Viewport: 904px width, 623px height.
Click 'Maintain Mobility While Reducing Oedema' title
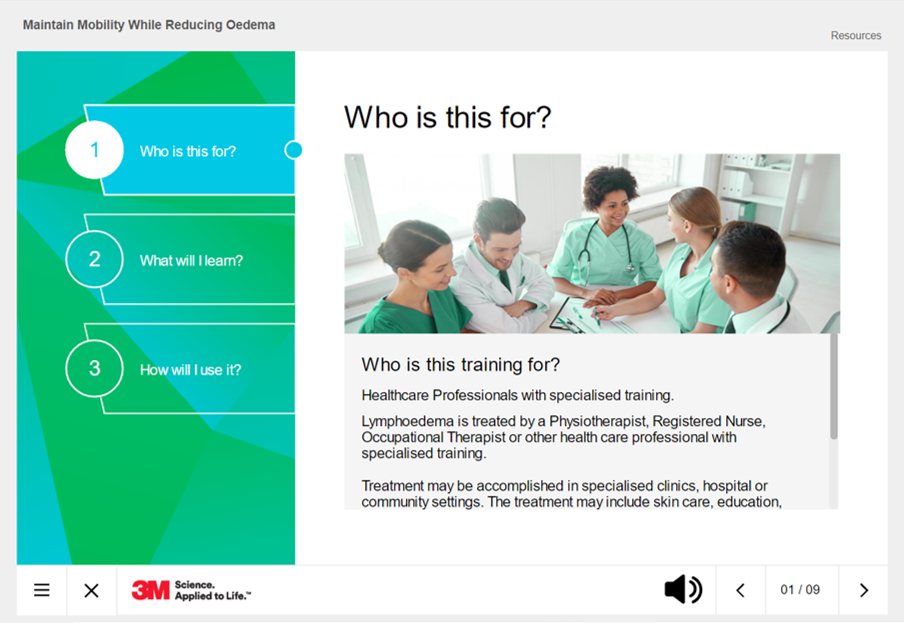[149, 25]
